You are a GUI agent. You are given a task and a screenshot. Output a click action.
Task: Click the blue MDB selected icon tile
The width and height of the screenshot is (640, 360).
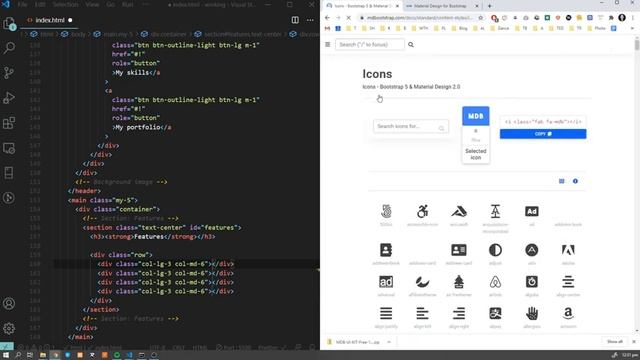[476, 116]
